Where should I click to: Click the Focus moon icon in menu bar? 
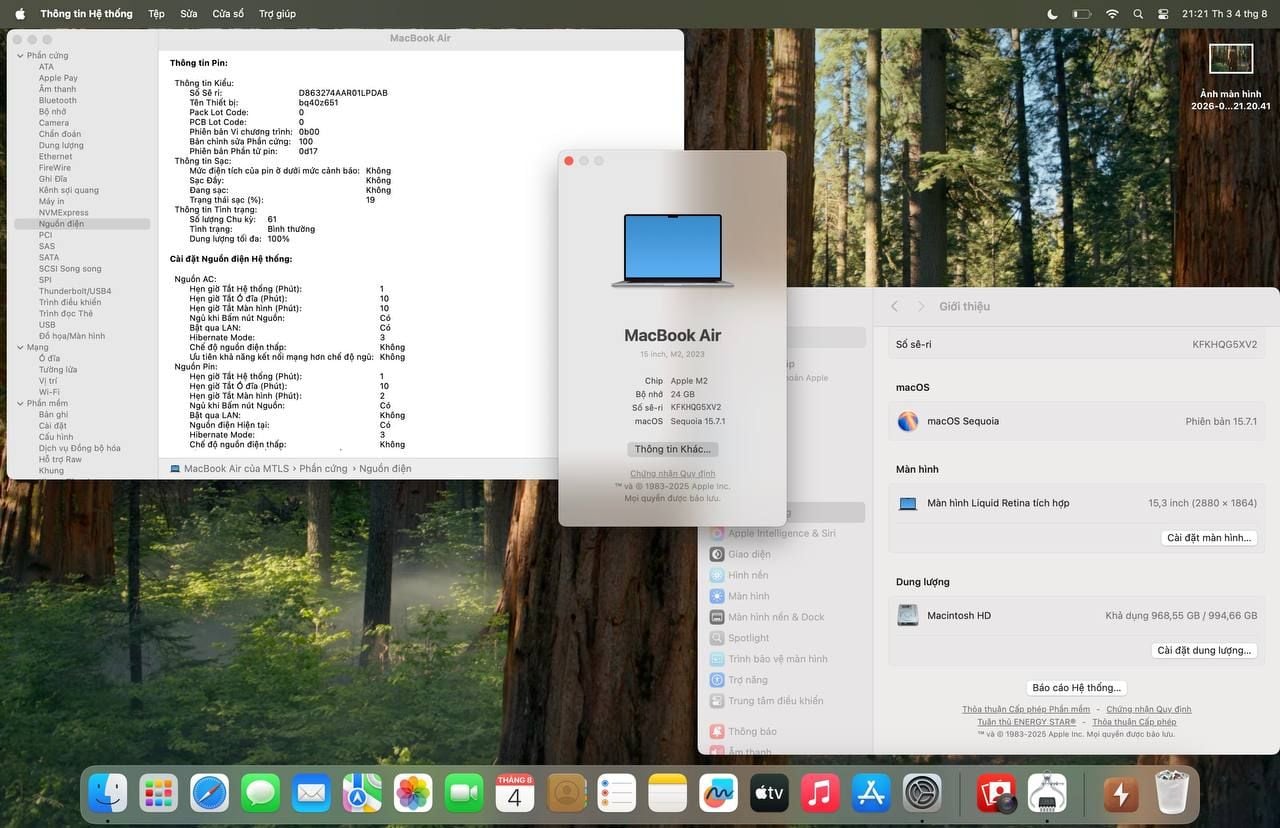(1052, 14)
